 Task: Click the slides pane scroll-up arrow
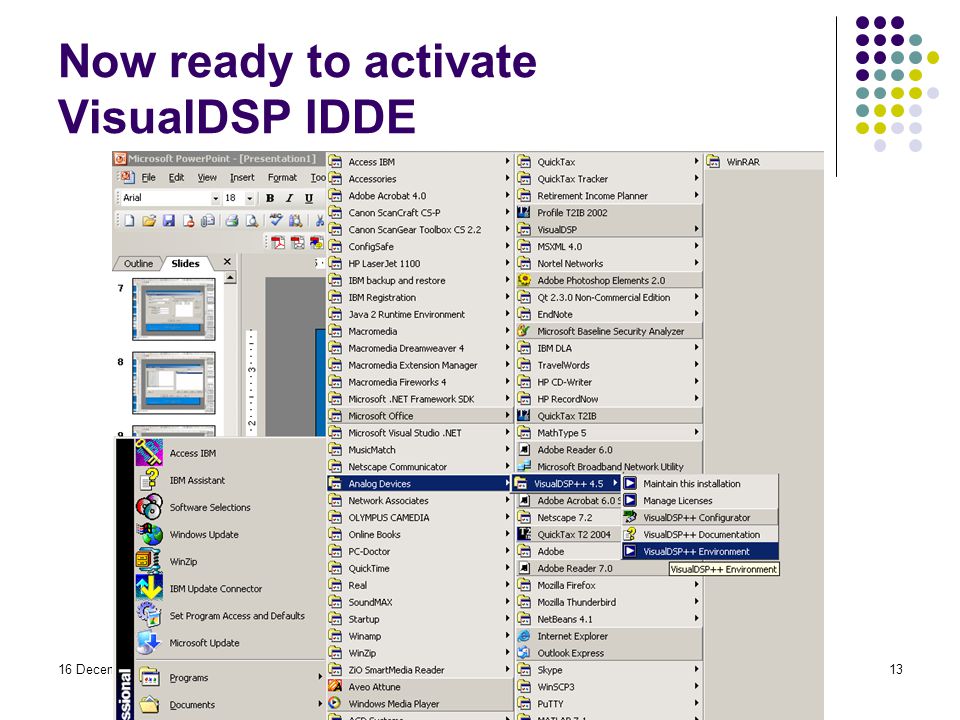pos(230,277)
